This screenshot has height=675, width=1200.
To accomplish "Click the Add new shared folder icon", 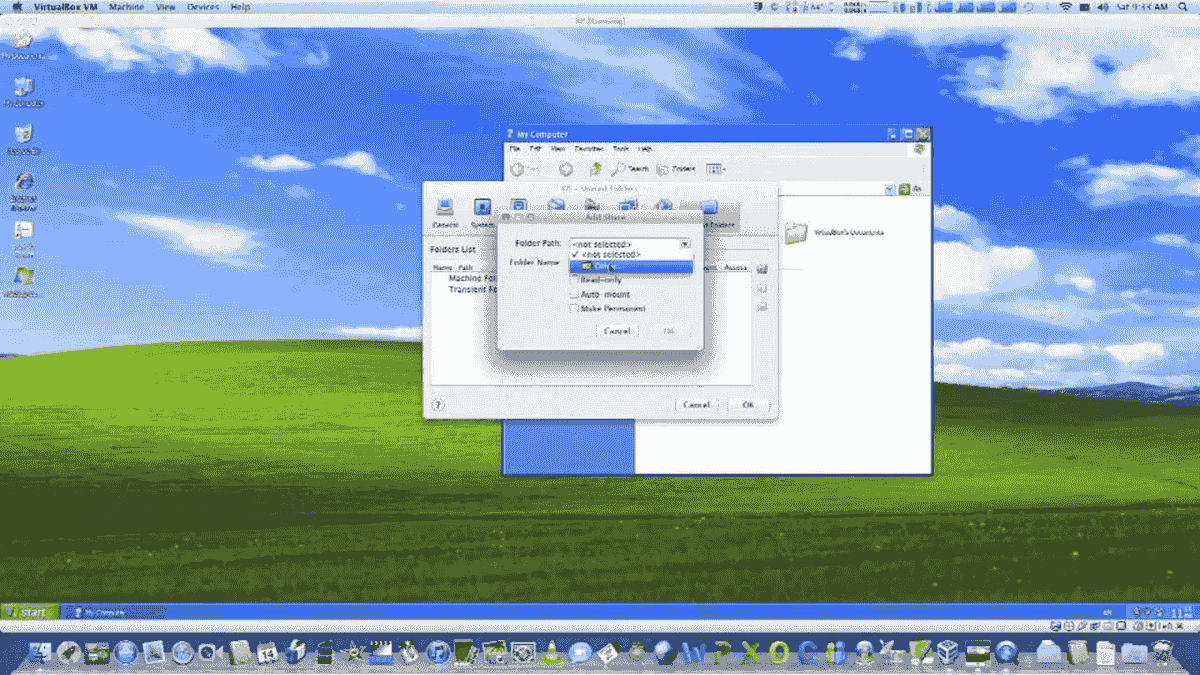I will click(x=762, y=267).
